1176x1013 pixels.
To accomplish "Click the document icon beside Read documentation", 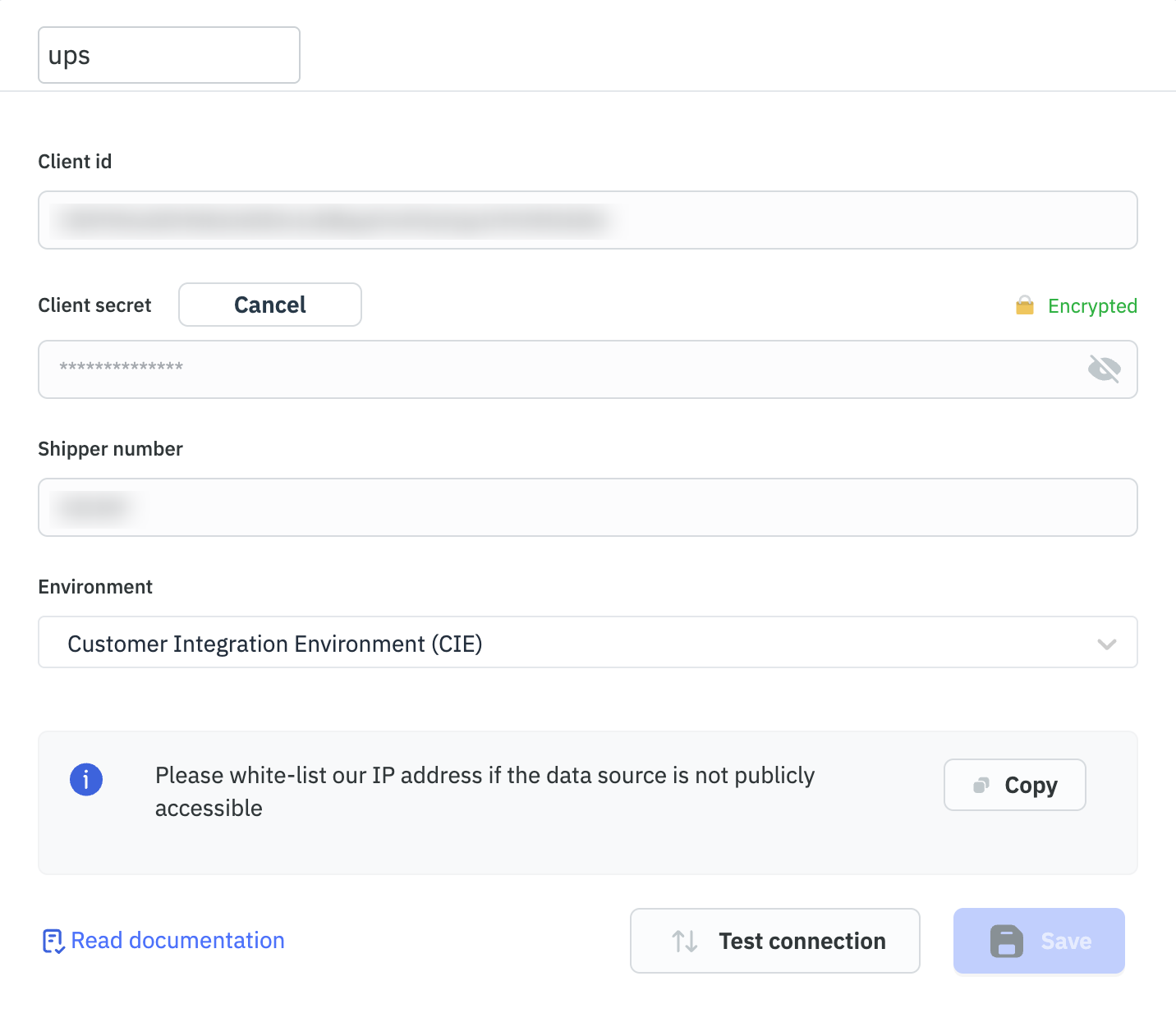I will (x=53, y=941).
